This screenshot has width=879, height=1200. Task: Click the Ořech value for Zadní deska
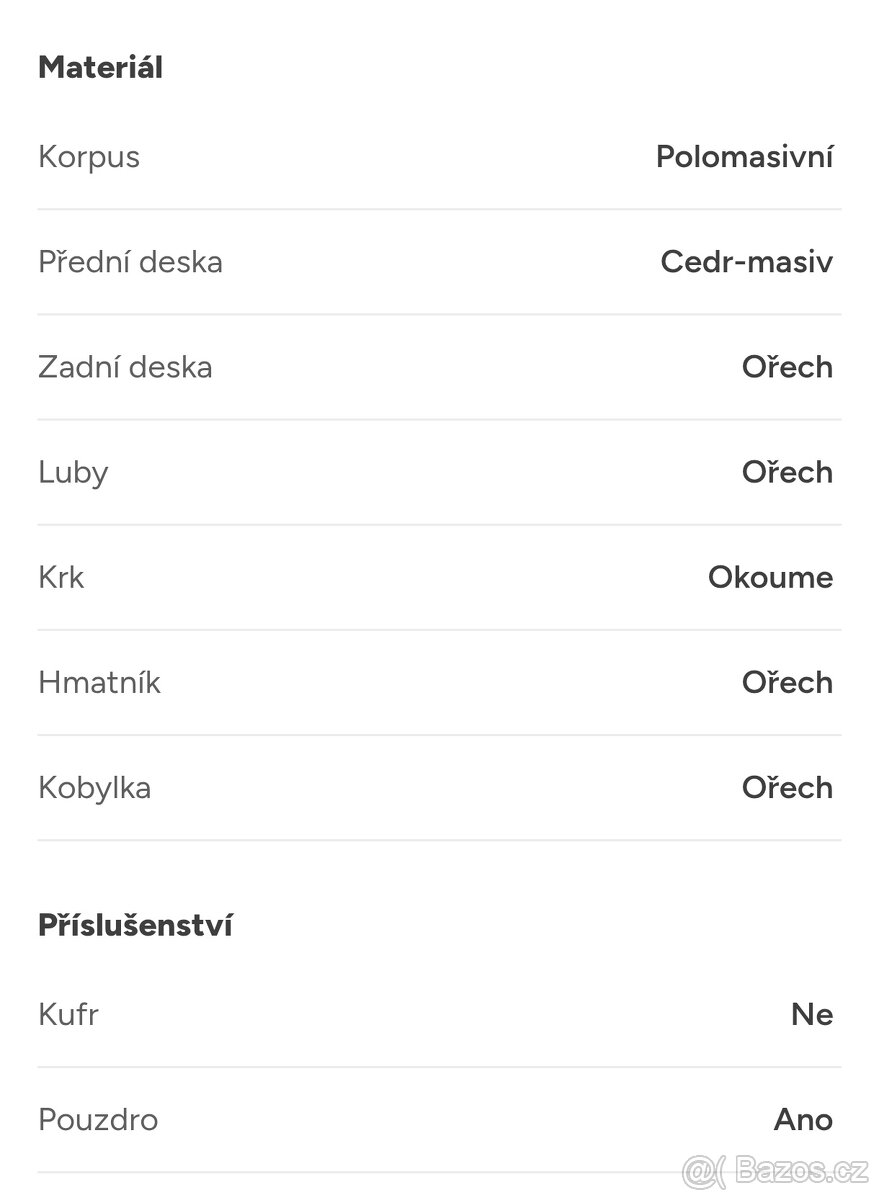click(x=787, y=367)
